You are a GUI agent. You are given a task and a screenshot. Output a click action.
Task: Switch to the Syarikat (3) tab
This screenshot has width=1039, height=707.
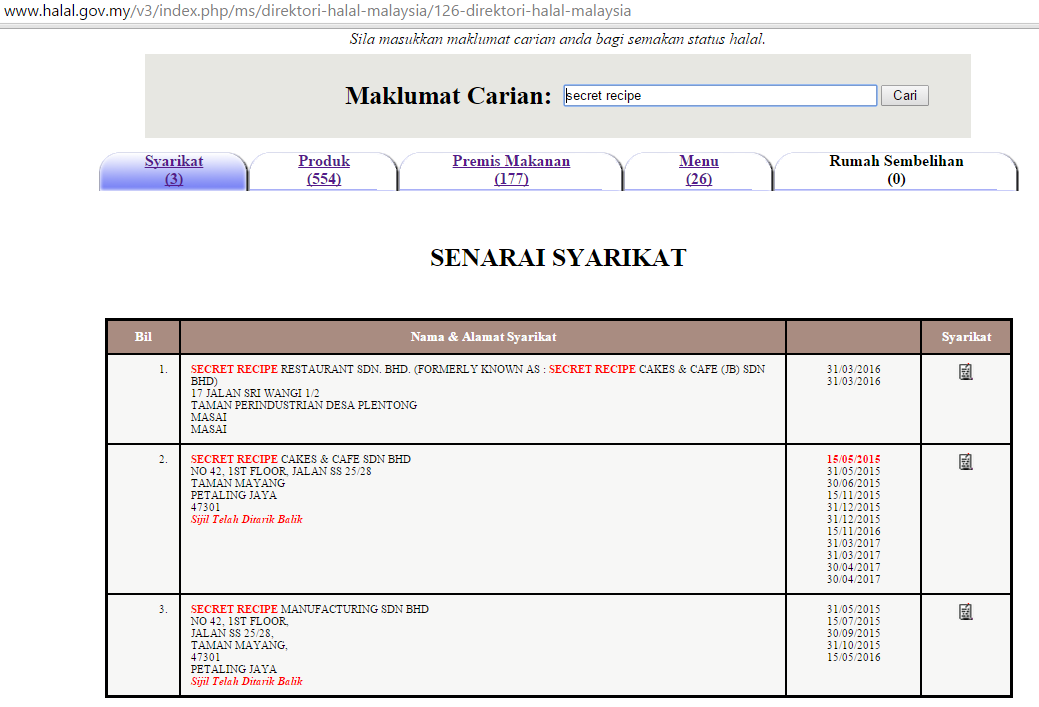pyautogui.click(x=174, y=170)
